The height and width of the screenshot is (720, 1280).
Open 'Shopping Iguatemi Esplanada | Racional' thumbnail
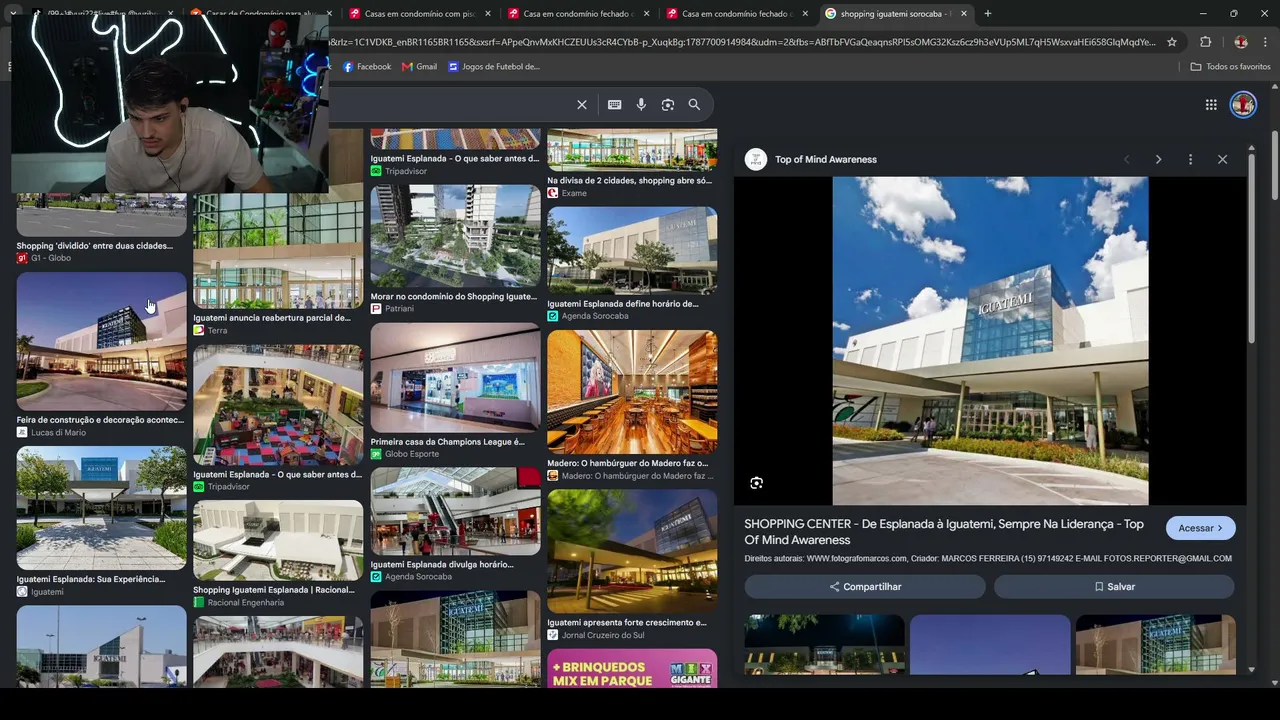pyautogui.click(x=278, y=541)
